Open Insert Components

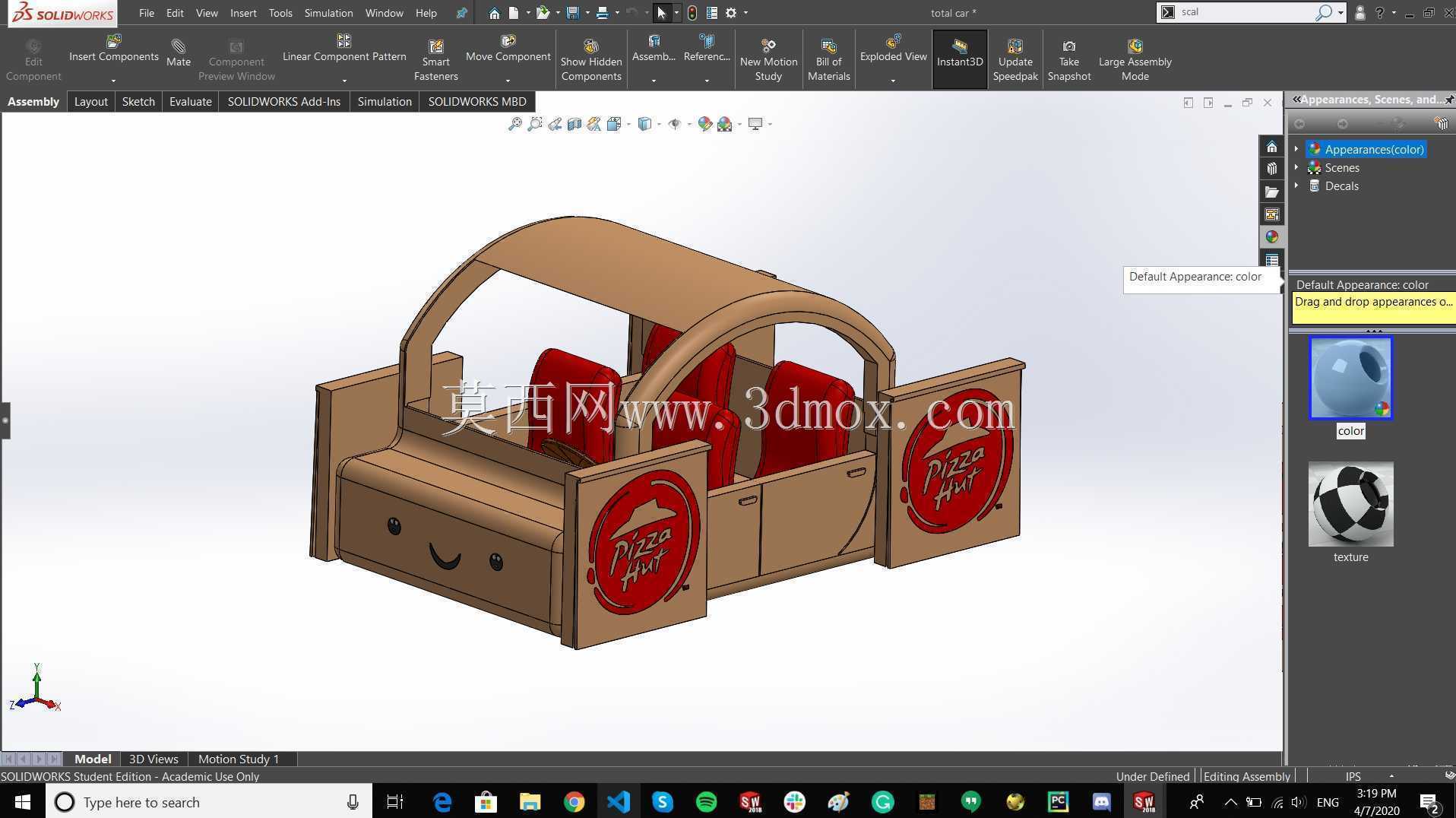coord(114,49)
